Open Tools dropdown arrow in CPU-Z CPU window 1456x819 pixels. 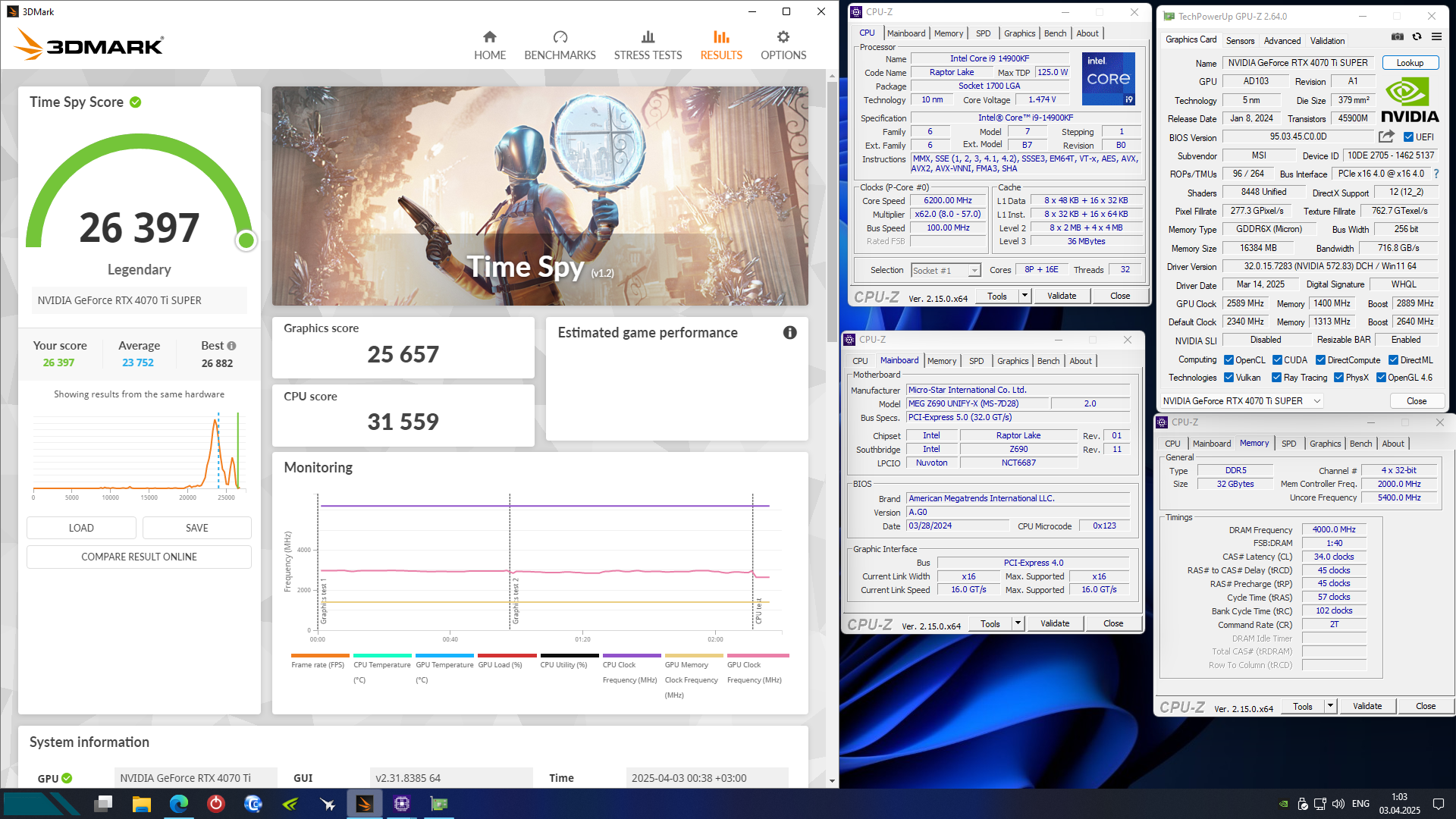coord(1025,296)
